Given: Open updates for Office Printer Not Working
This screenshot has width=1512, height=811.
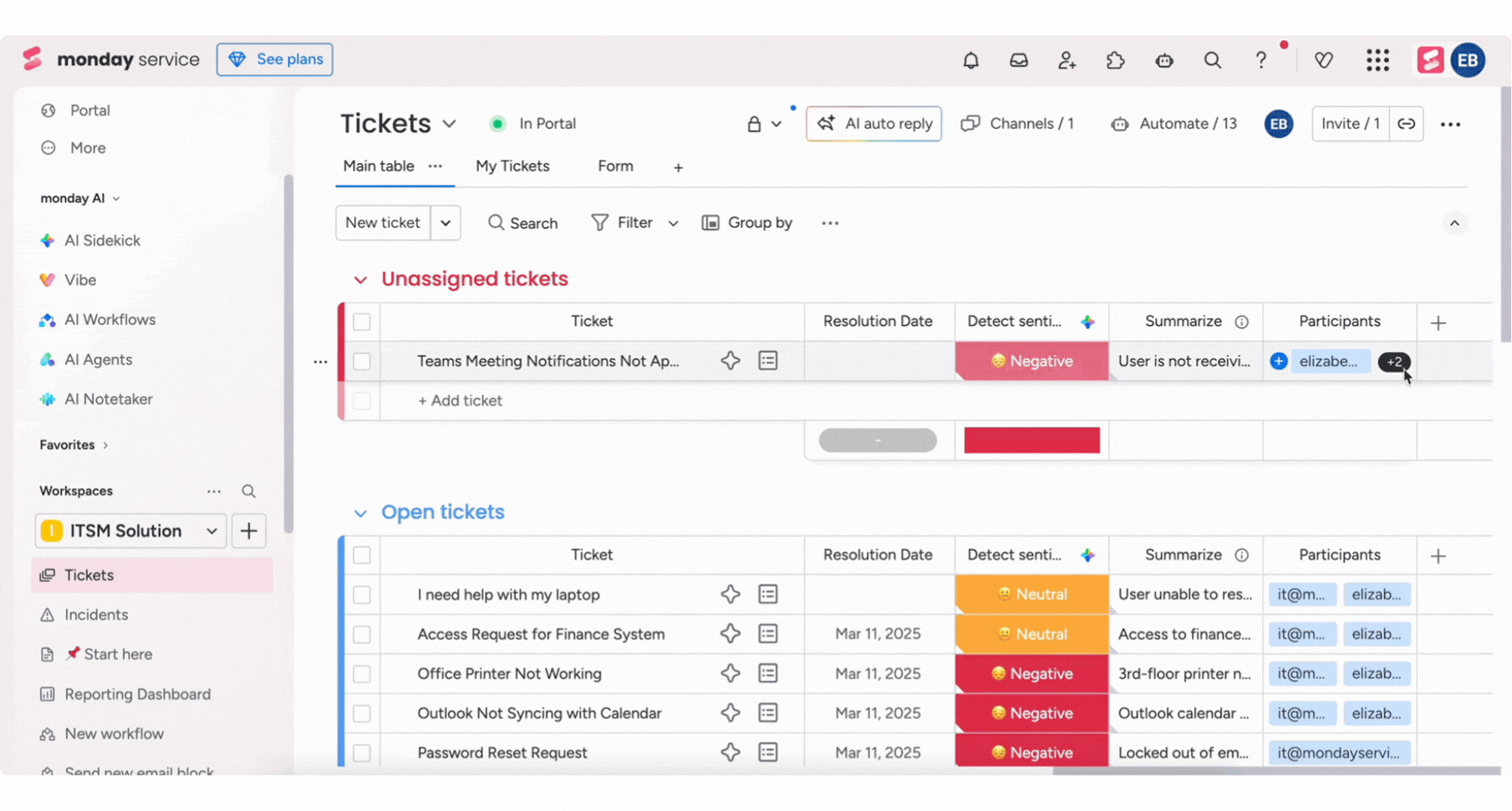Looking at the screenshot, I should point(767,674).
